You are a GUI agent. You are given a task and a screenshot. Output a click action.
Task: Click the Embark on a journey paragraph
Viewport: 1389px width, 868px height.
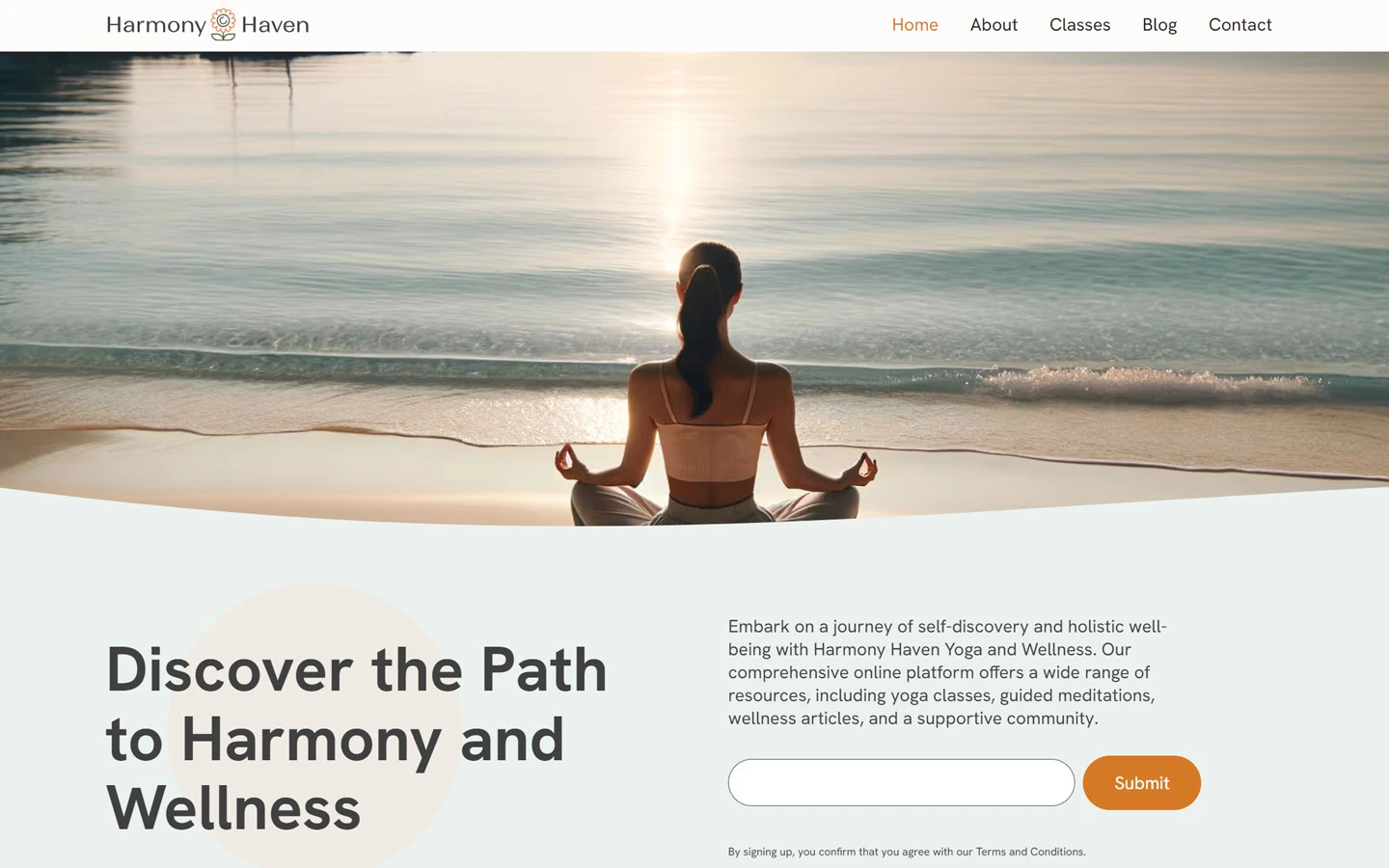947,672
